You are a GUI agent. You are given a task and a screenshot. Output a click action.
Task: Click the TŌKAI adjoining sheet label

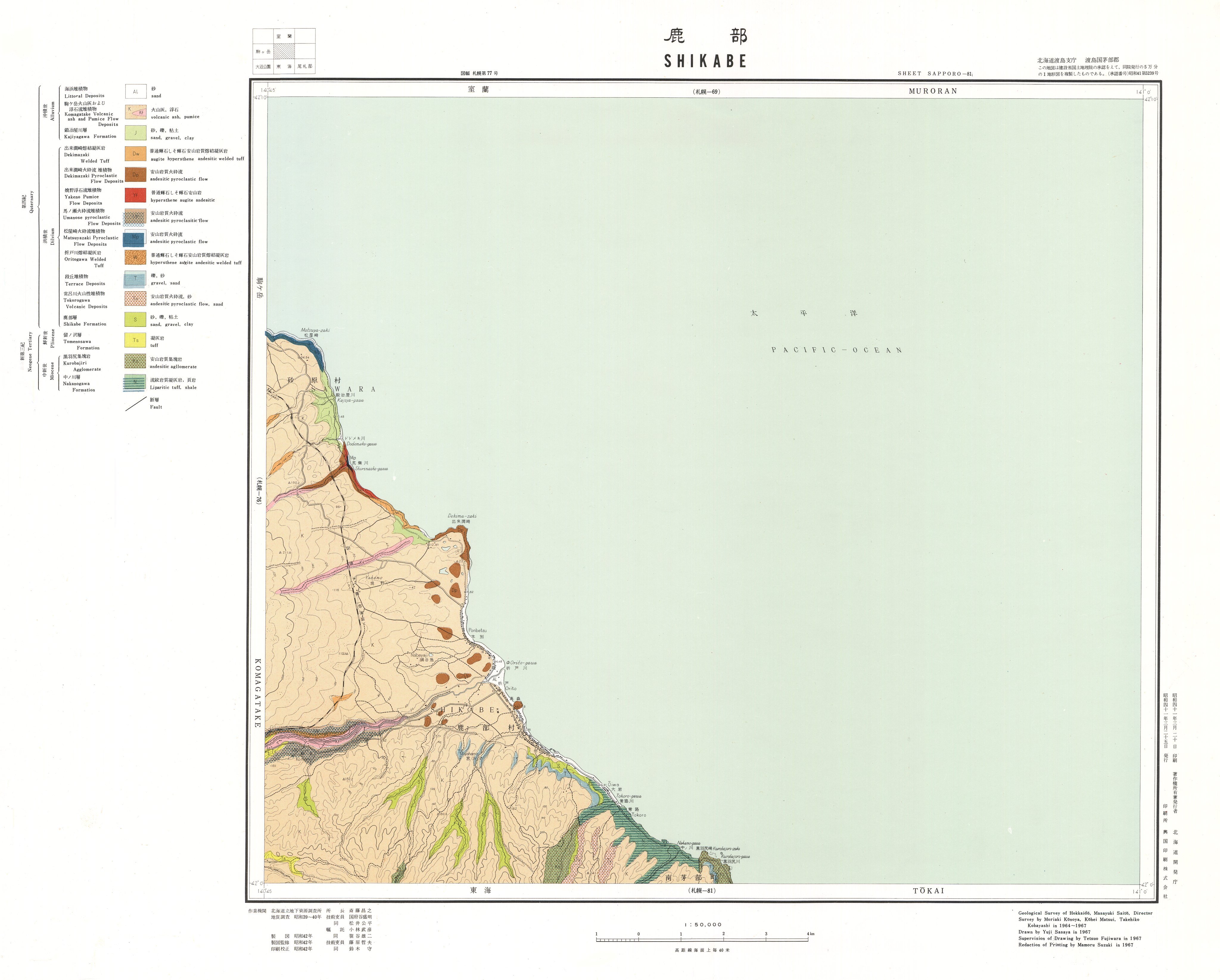coord(928,891)
